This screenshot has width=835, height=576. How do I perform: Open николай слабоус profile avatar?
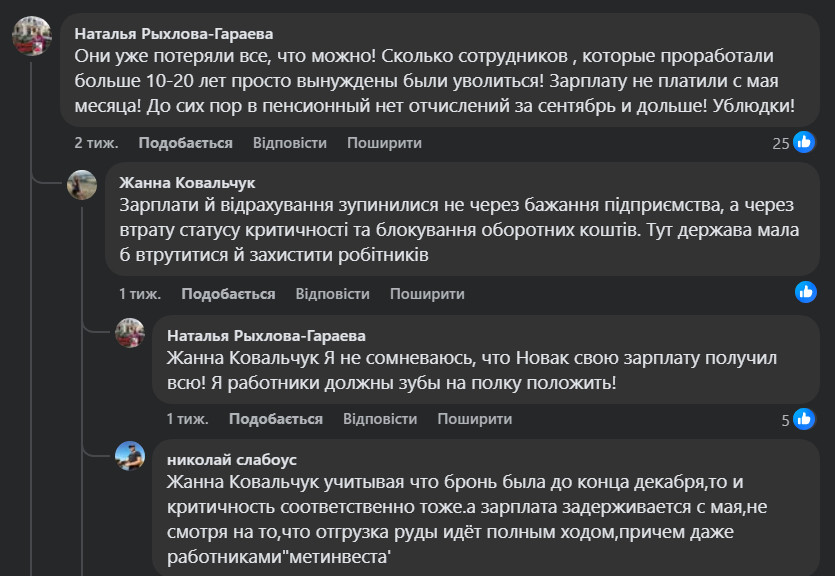(131, 457)
